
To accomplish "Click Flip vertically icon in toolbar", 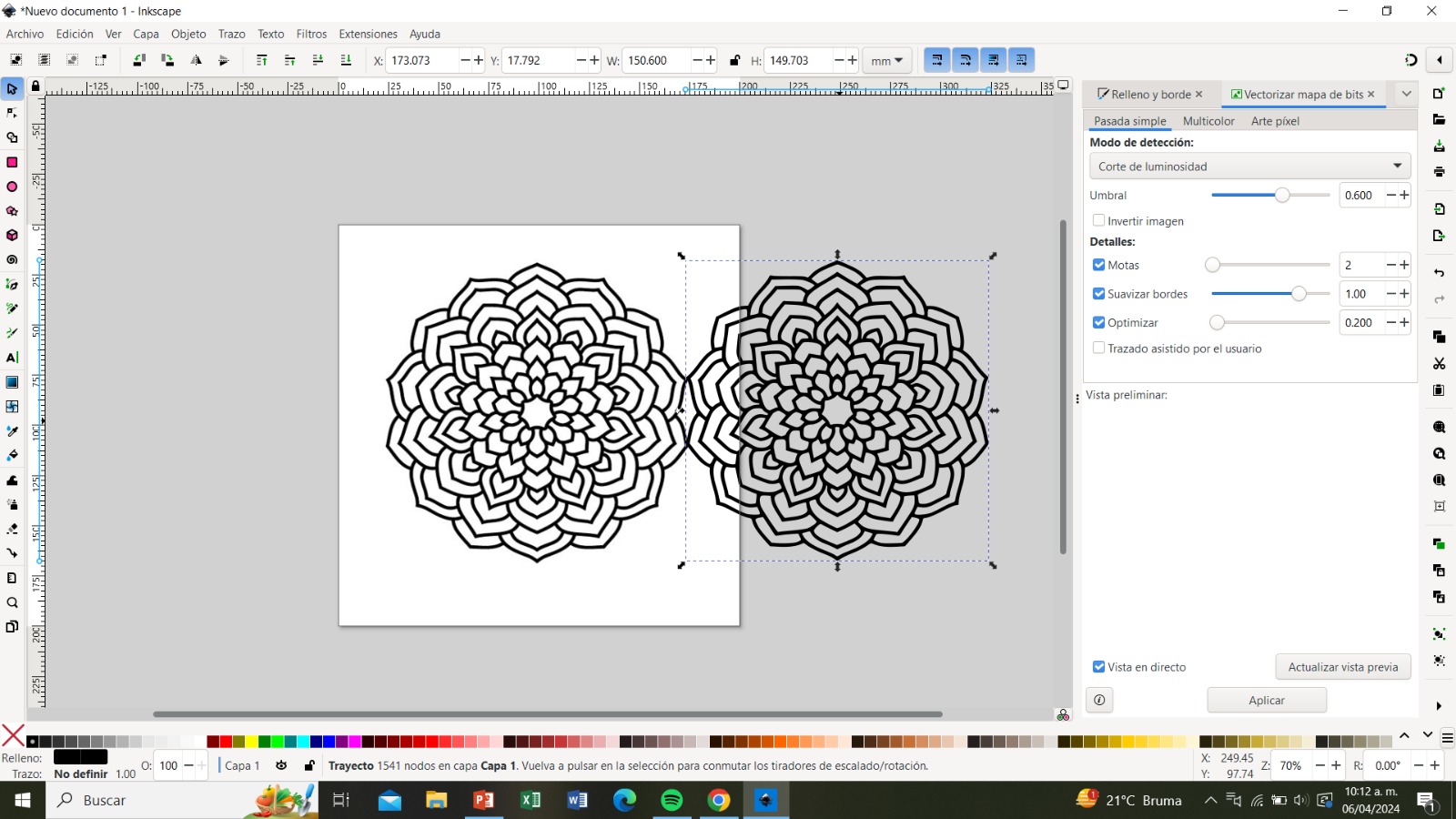I will 224,60.
